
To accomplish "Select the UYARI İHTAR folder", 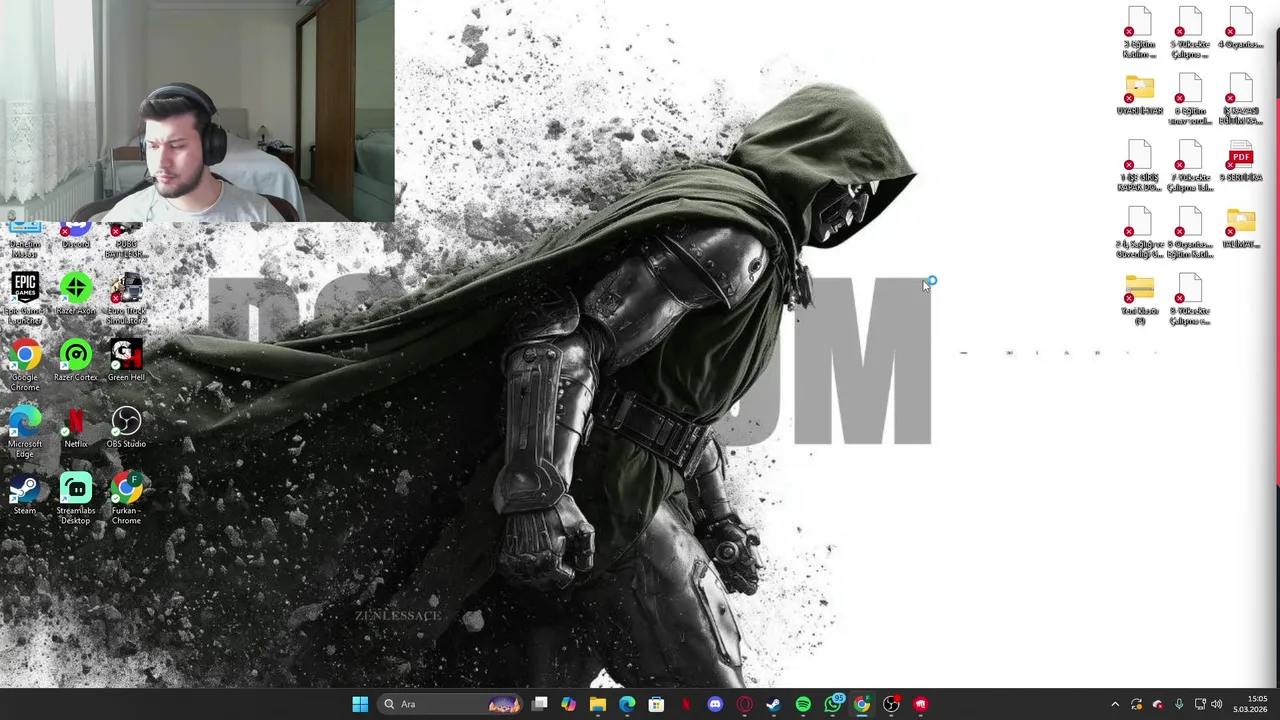I will pyautogui.click(x=1139, y=96).
